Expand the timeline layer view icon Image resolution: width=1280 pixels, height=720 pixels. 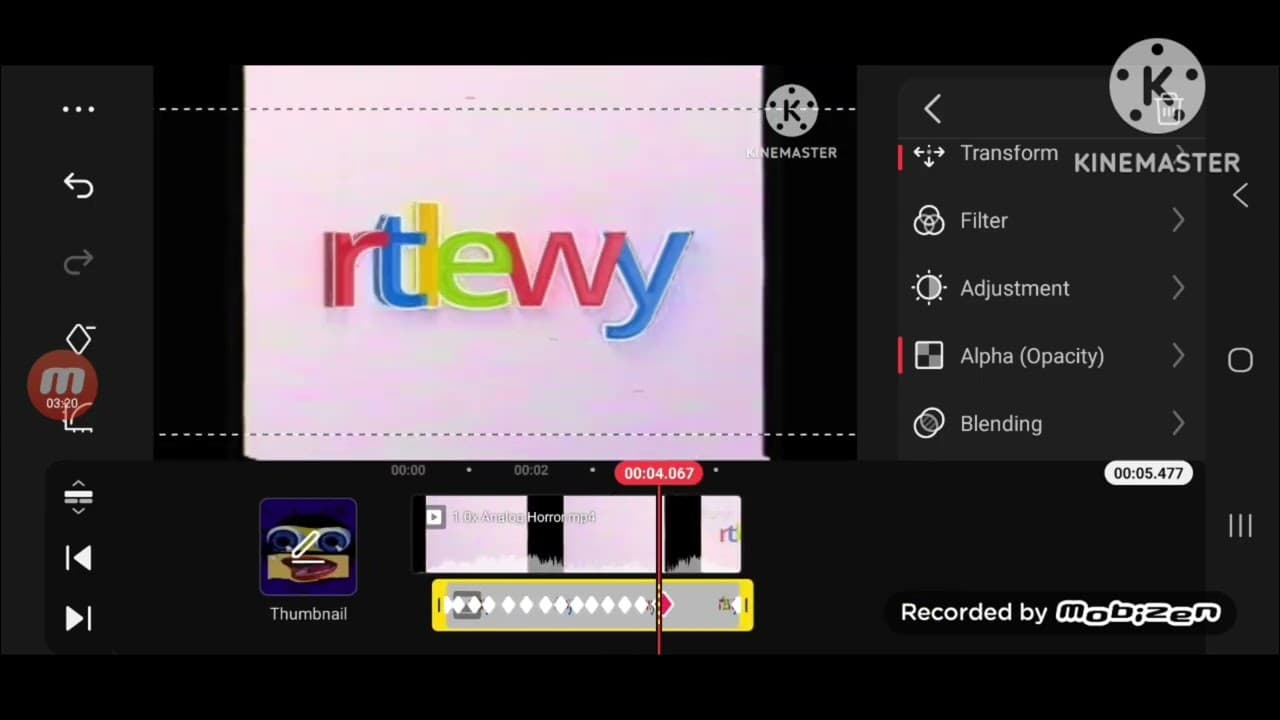tap(78, 497)
